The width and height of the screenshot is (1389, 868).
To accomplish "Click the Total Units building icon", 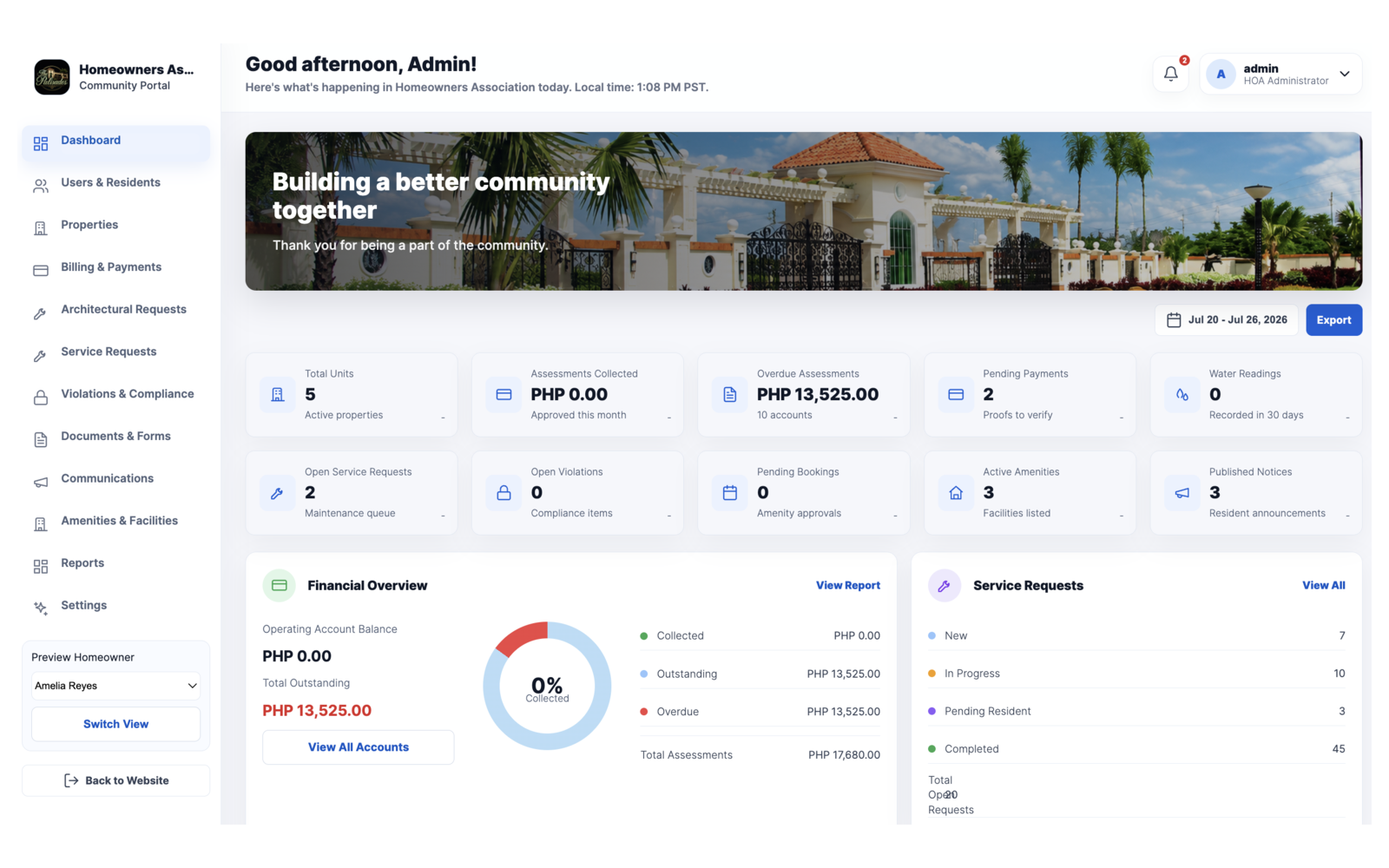I will [x=278, y=395].
